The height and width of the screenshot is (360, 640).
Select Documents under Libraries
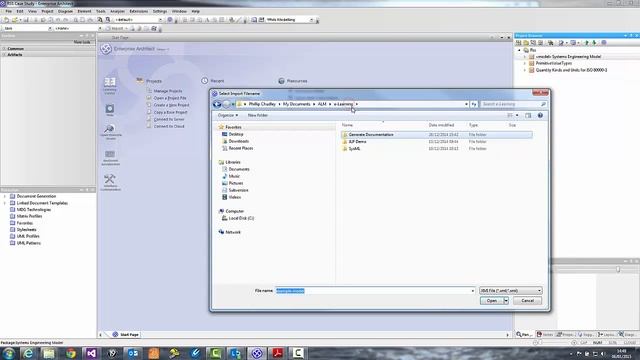coord(239,169)
